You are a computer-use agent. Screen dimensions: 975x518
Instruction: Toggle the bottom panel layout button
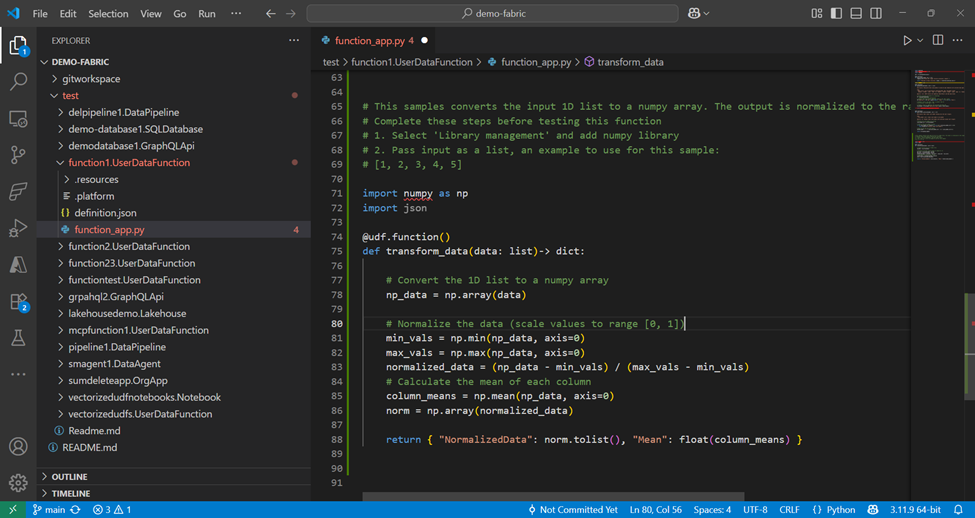(856, 14)
